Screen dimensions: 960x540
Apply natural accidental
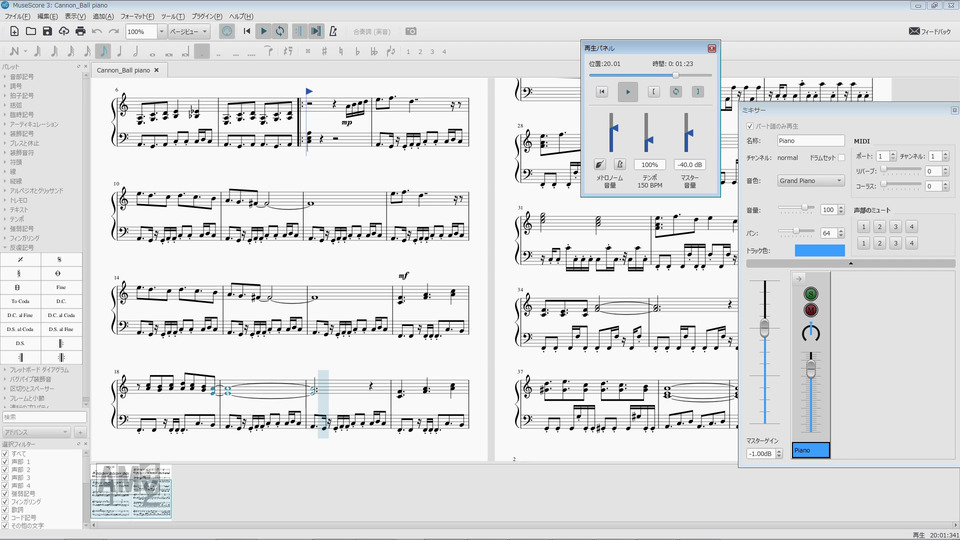pos(340,51)
